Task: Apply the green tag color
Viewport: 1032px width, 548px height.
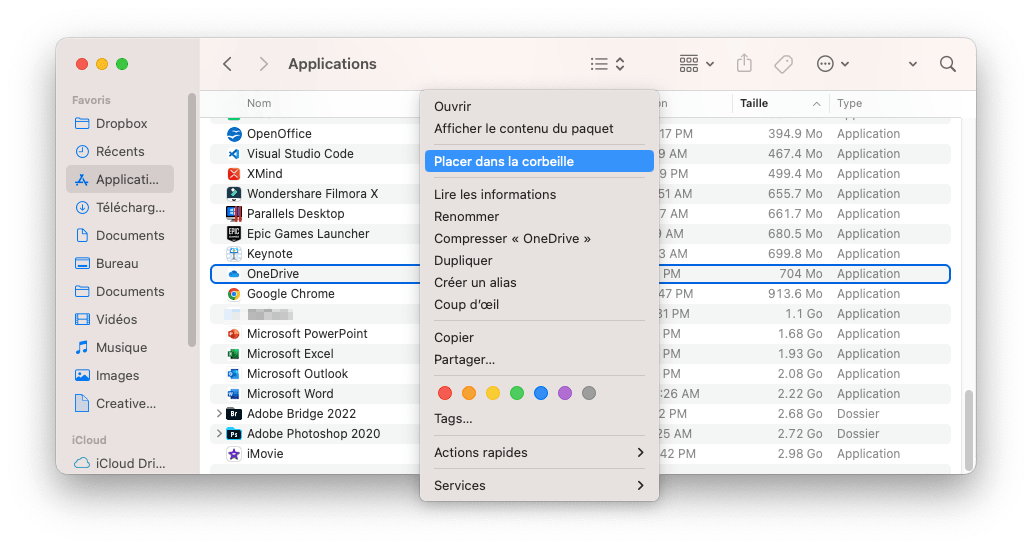Action: [x=517, y=393]
